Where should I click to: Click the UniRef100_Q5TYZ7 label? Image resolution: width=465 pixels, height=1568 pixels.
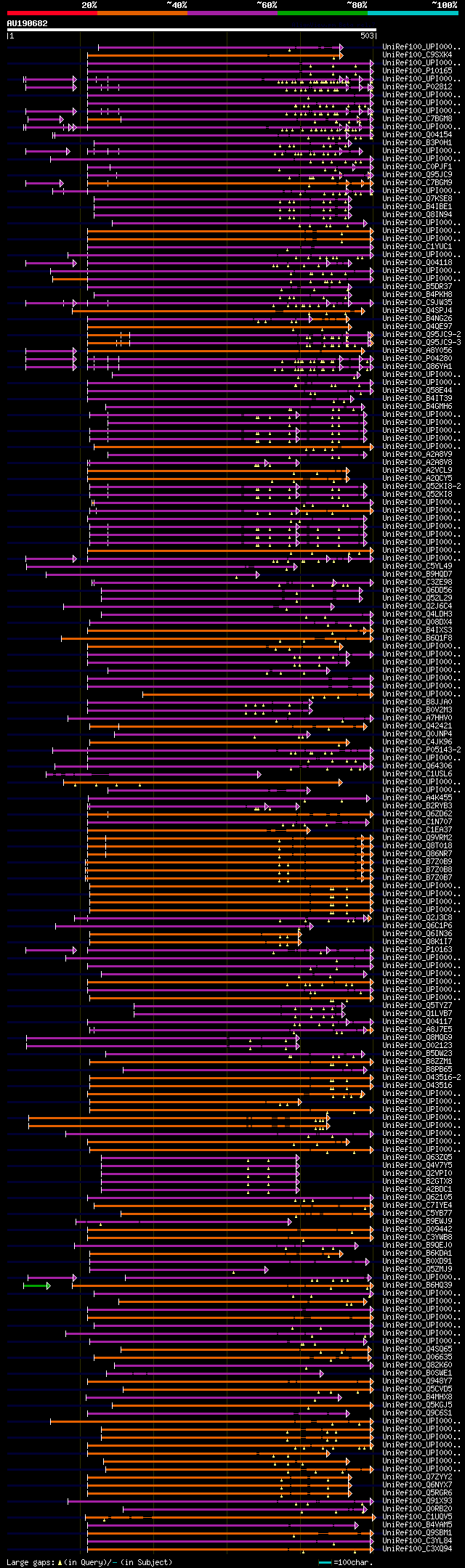(417, 1005)
